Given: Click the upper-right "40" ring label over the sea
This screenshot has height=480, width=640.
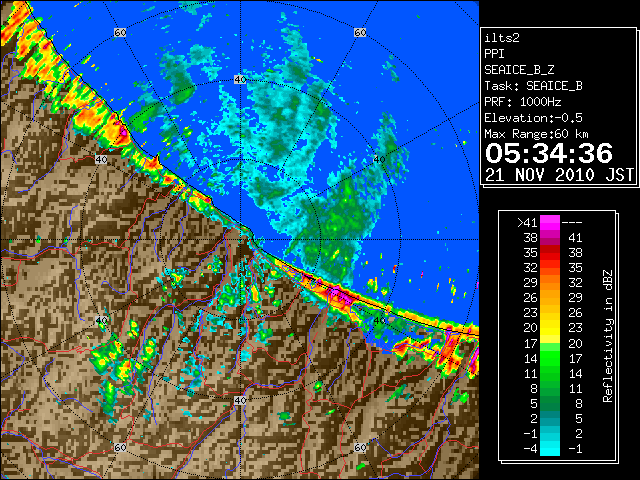Looking at the screenshot, I should pyautogui.click(x=379, y=159).
